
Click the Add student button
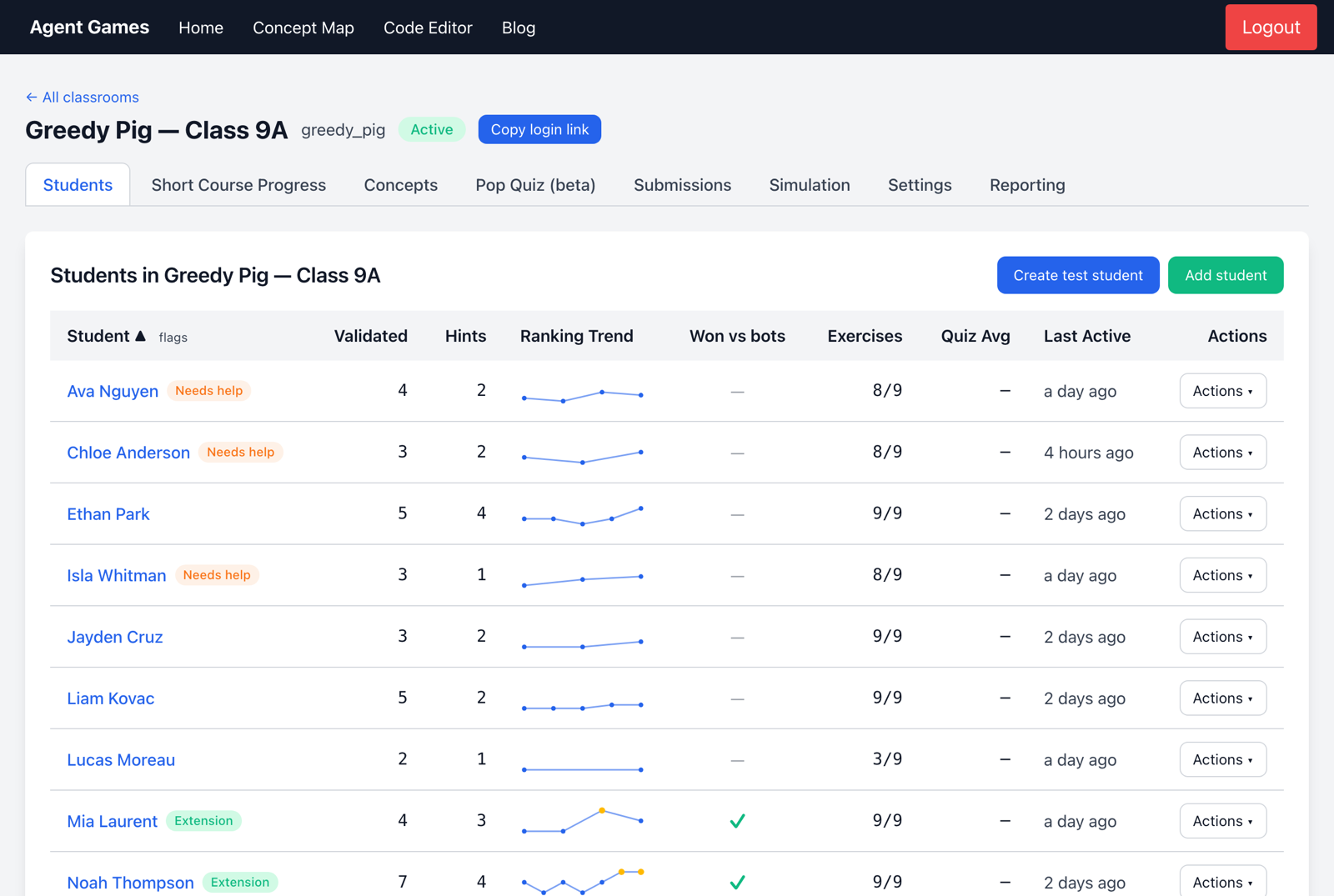tap(1226, 275)
